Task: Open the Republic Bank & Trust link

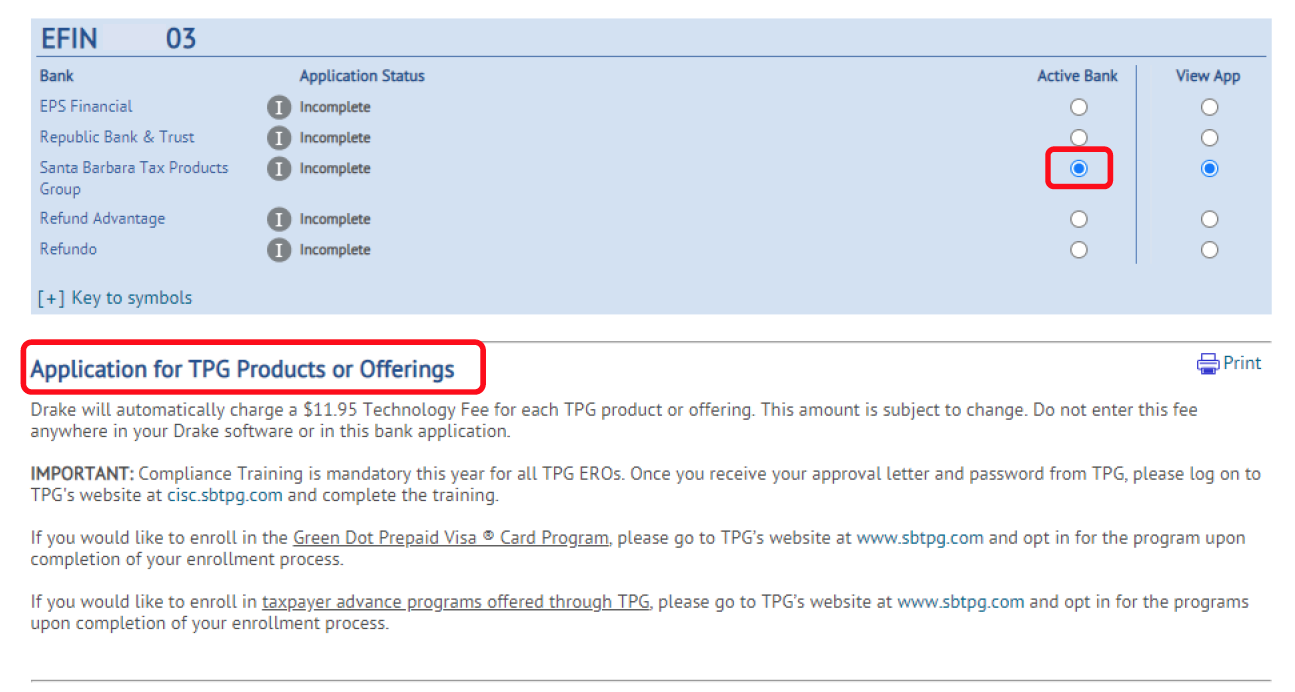Action: pos(117,137)
